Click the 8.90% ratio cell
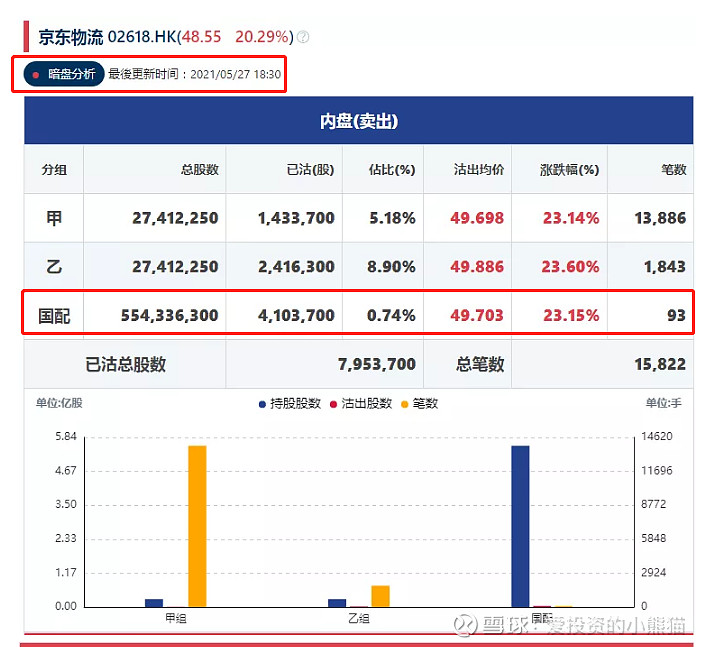This screenshot has height=647, width=706. [x=391, y=267]
